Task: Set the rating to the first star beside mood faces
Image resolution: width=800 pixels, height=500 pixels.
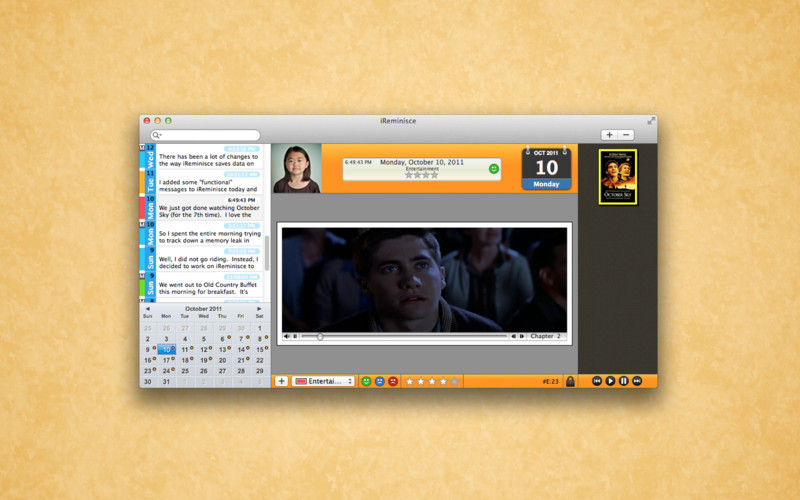Action: pos(410,381)
